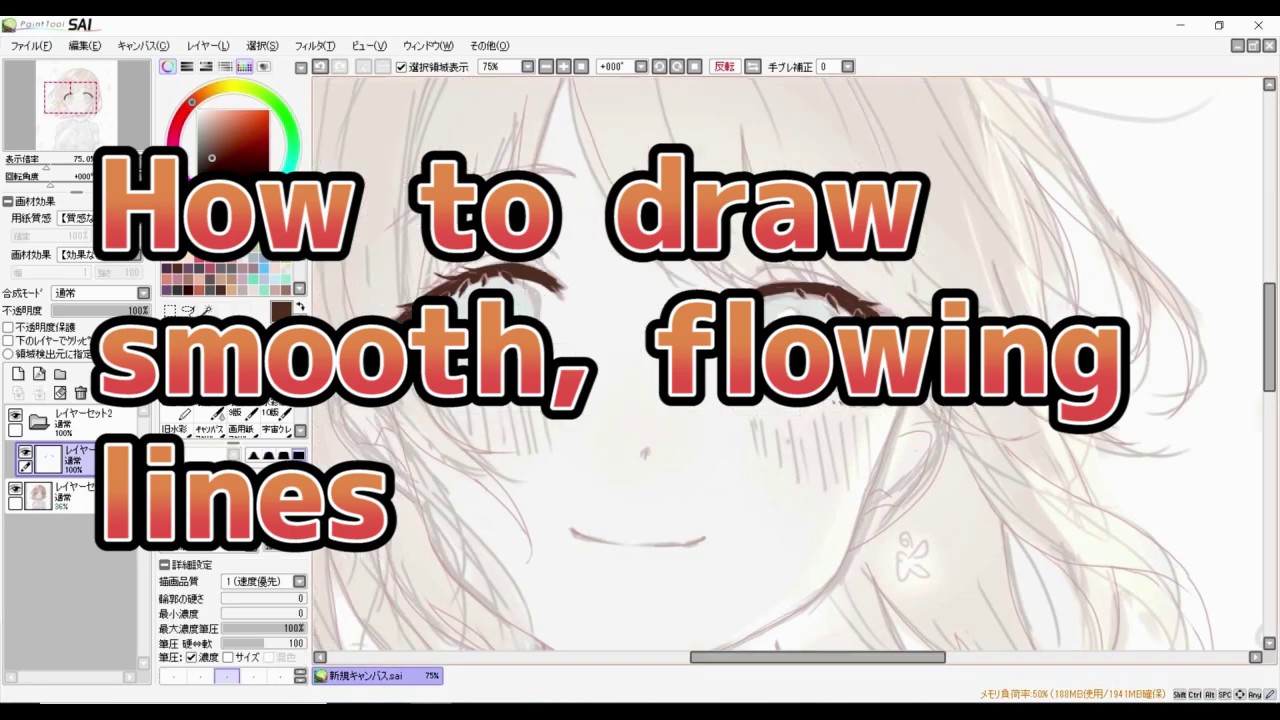Toggle 筆圧 濃度 checkbox
Viewport: 1280px width, 720px height.
[x=191, y=657]
